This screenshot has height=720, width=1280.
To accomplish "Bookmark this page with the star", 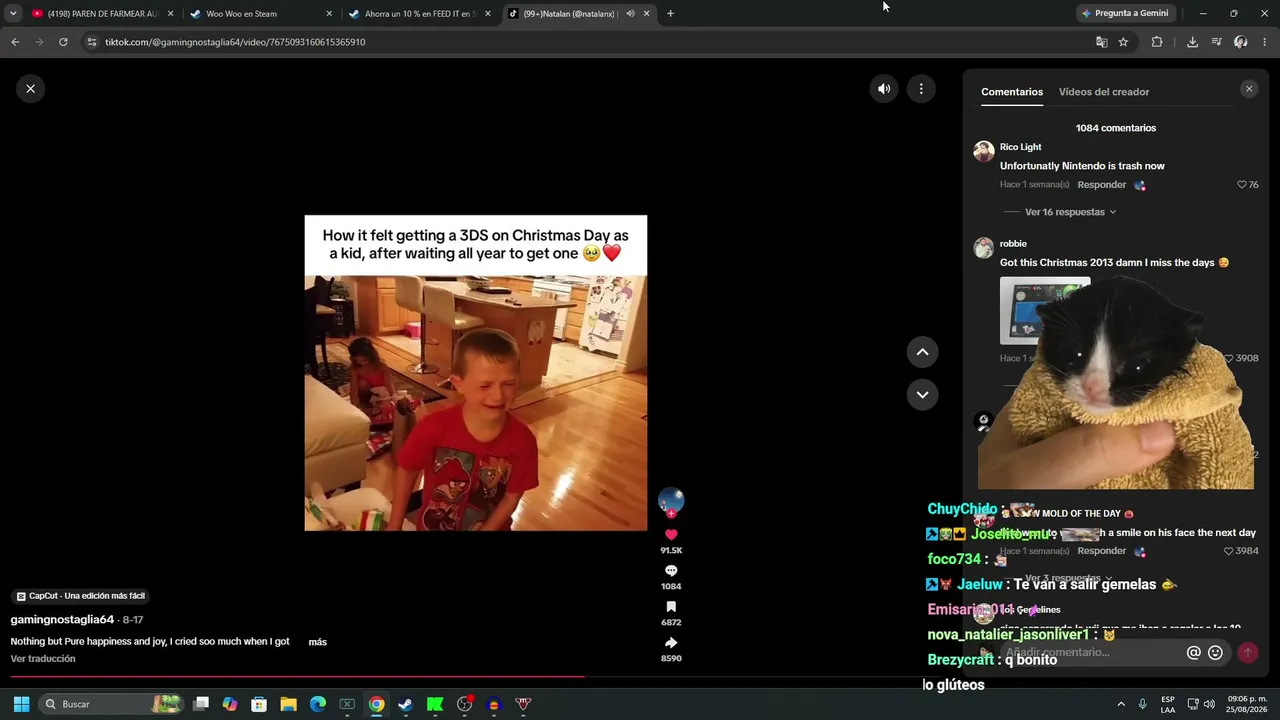I will click(x=1123, y=42).
